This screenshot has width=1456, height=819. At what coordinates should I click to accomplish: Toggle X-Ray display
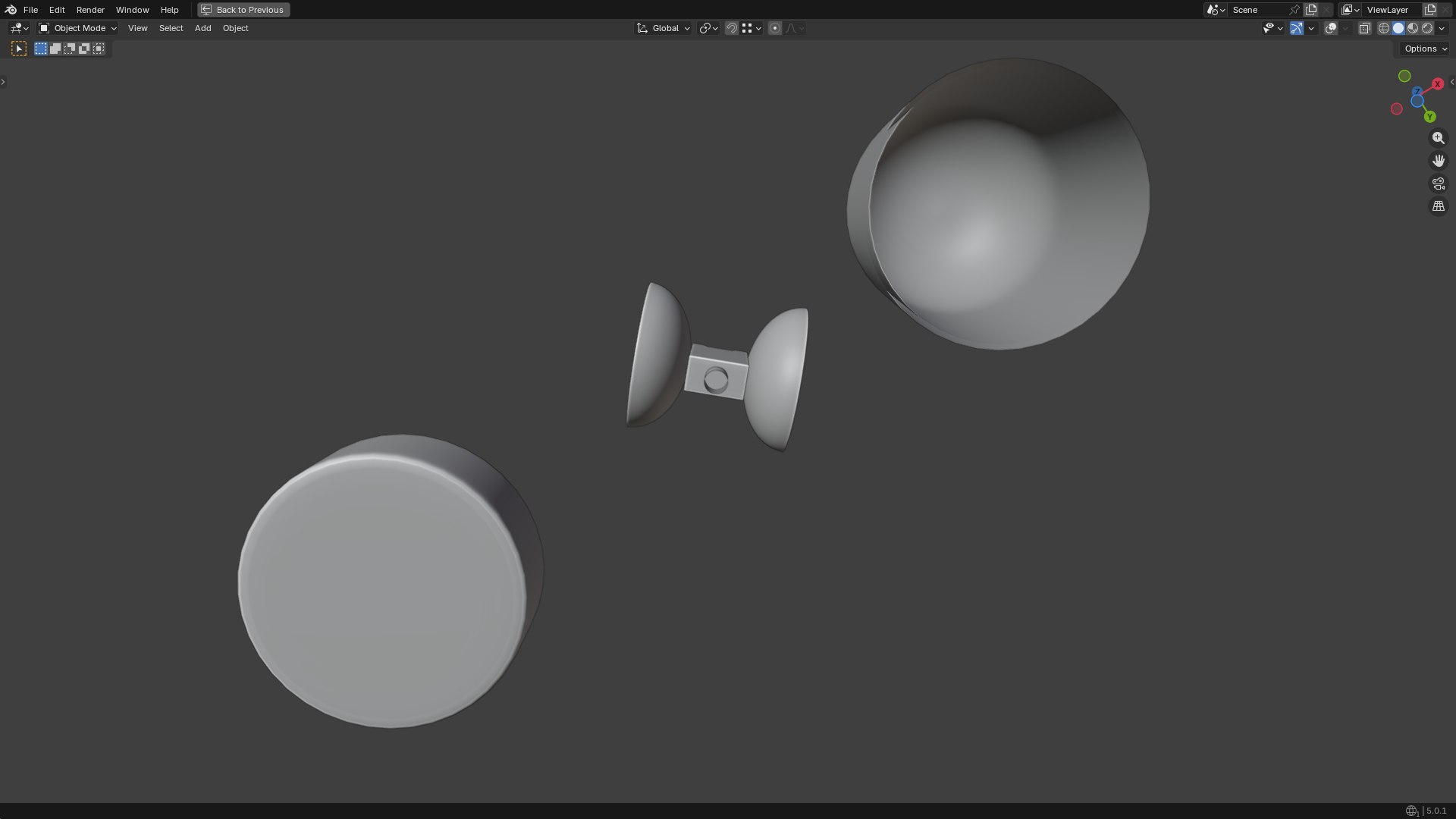pos(1364,28)
